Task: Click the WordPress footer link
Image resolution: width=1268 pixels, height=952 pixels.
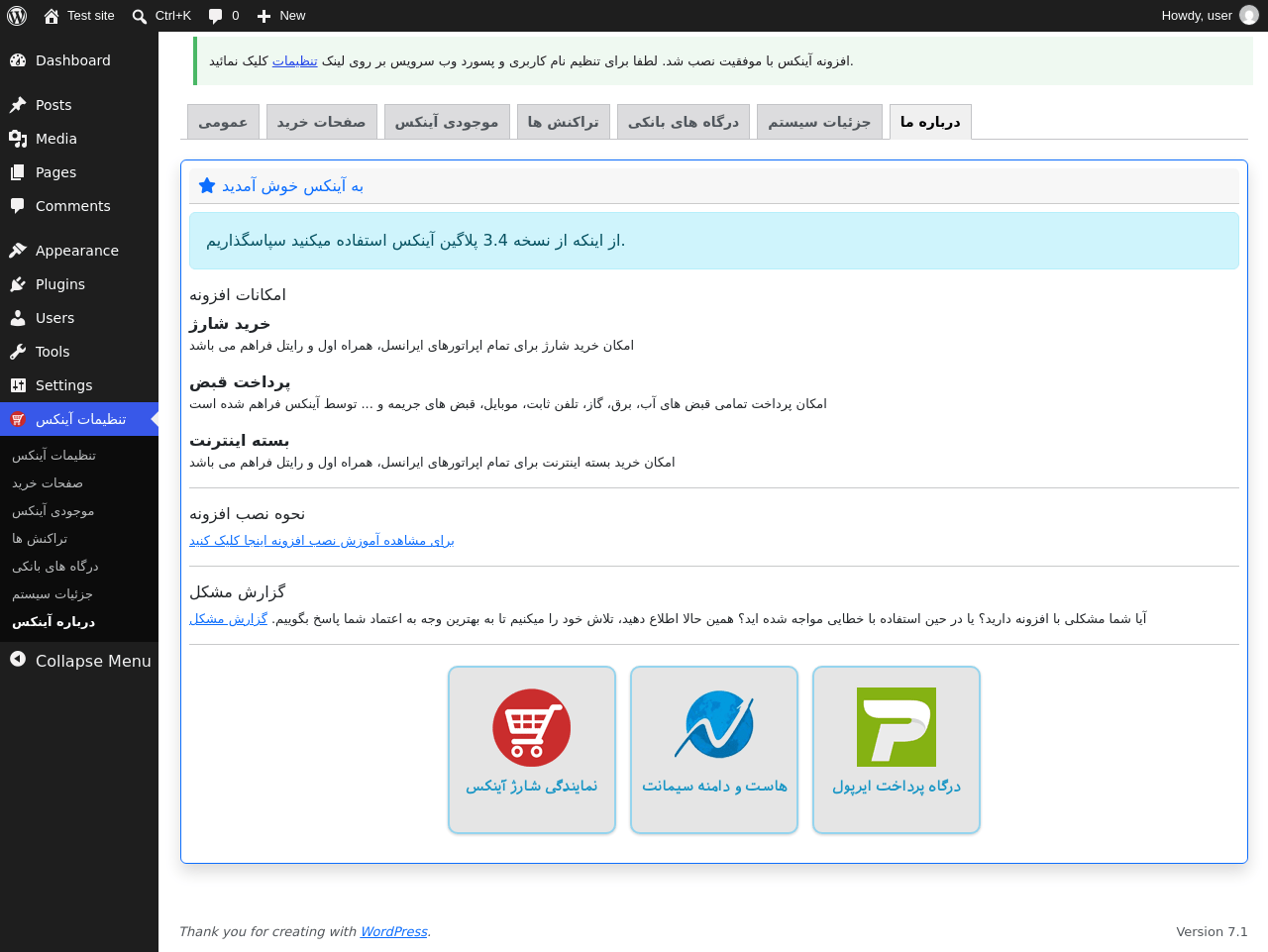Action: pyautogui.click(x=393, y=932)
